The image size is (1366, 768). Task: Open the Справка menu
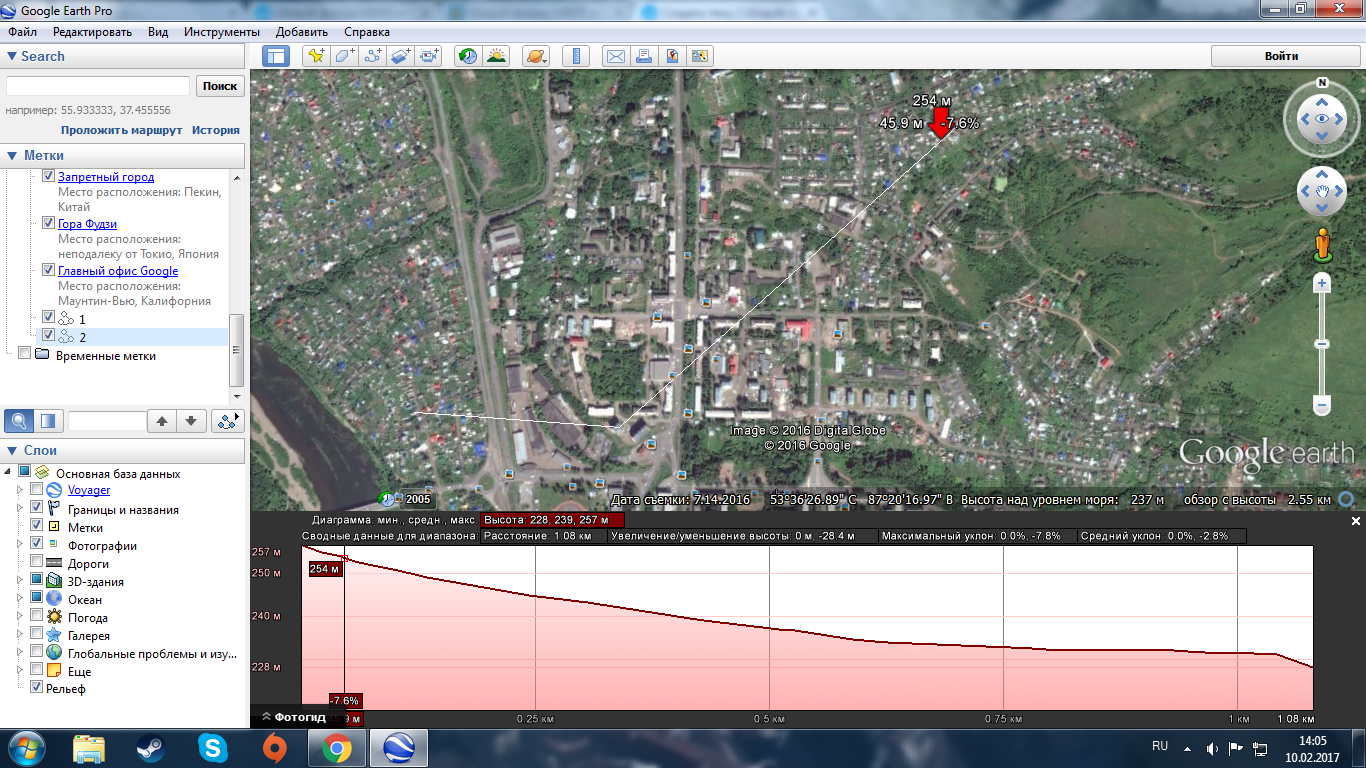[x=367, y=32]
